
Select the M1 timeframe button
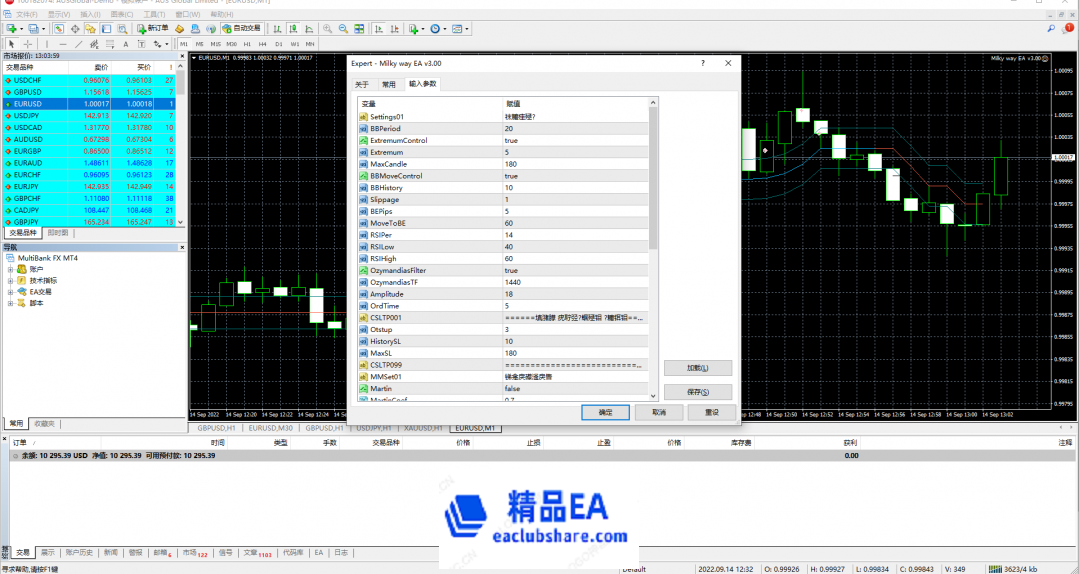[x=184, y=44]
